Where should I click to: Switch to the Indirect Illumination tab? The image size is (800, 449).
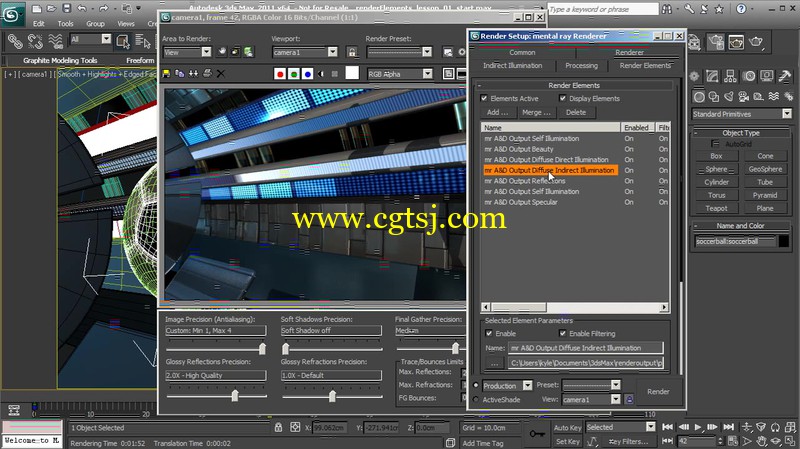512,65
